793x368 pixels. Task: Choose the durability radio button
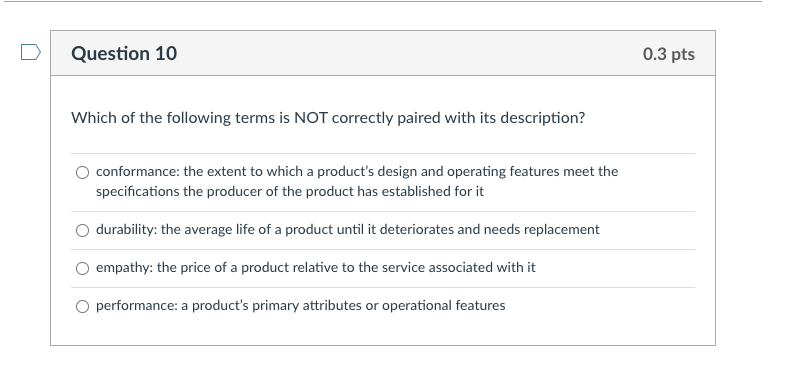[82, 231]
